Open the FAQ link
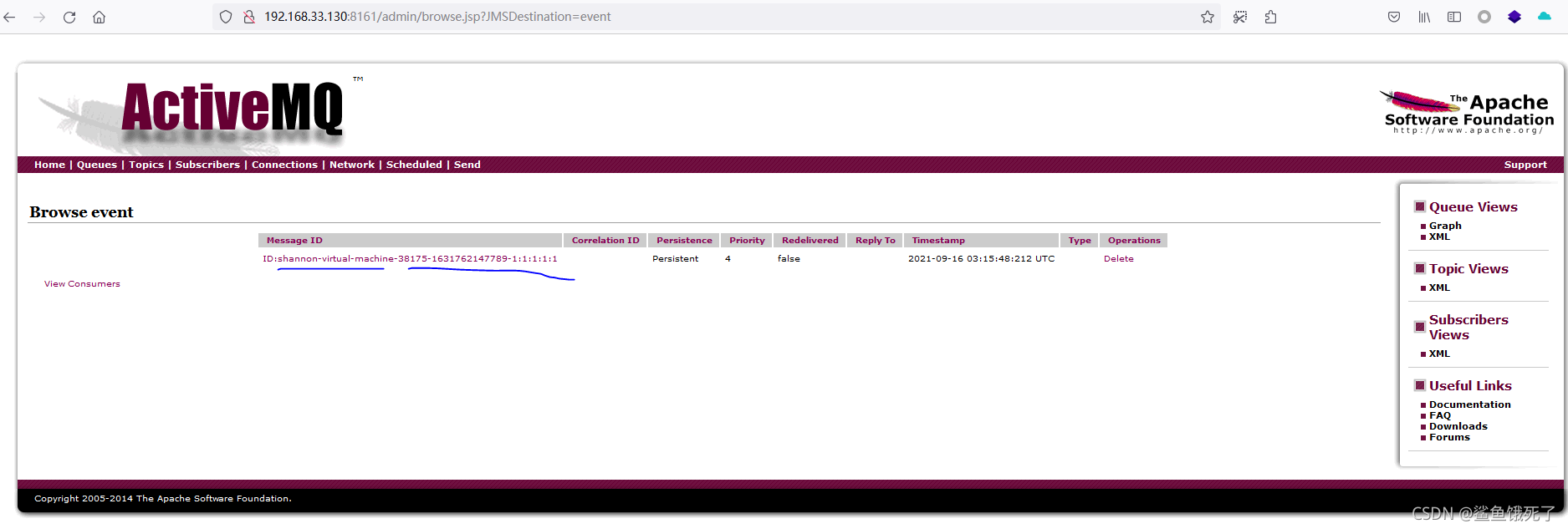1568x529 pixels. [x=1439, y=415]
